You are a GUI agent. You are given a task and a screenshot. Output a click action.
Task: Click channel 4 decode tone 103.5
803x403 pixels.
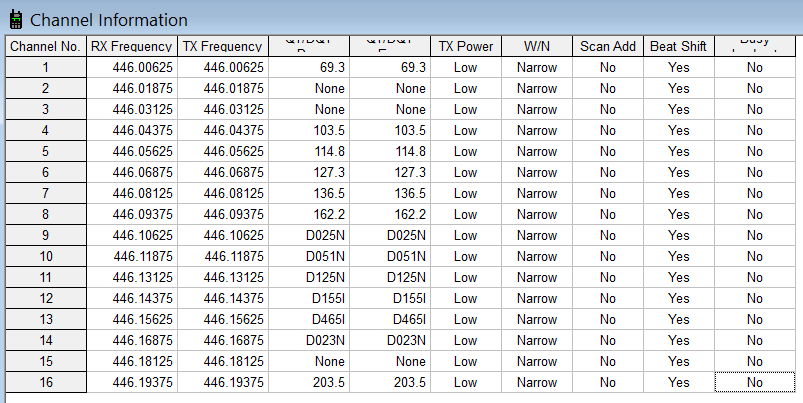(x=309, y=130)
